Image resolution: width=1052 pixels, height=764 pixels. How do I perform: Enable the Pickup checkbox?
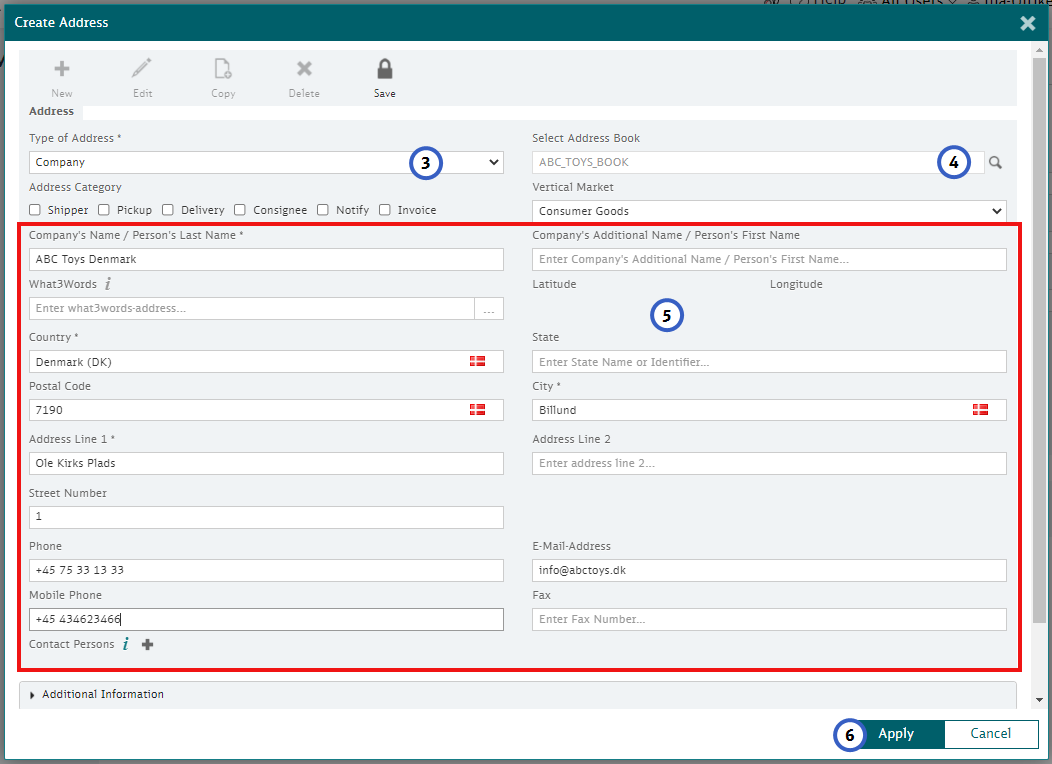[104, 210]
